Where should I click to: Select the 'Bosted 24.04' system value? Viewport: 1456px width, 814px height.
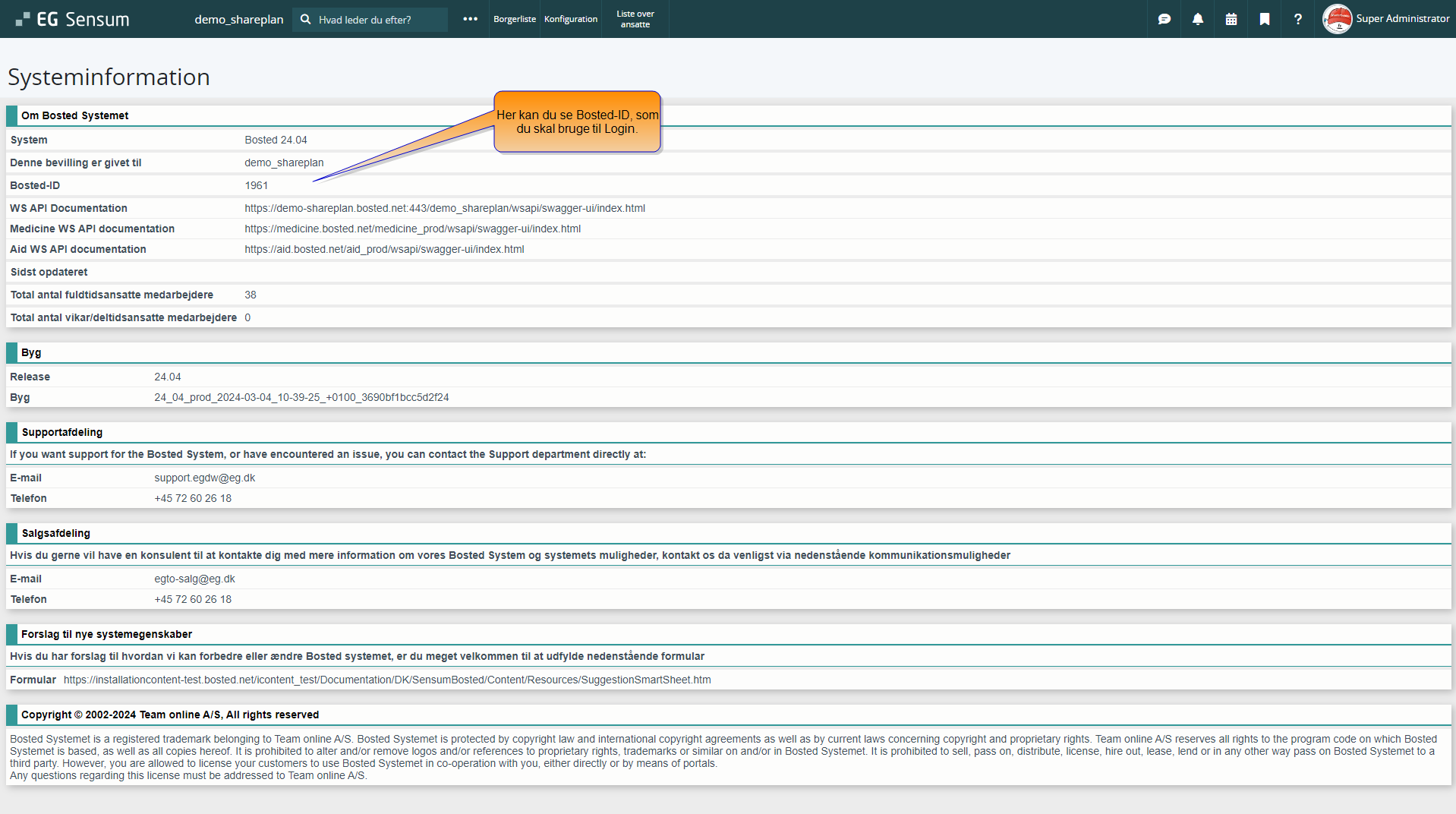(x=276, y=140)
